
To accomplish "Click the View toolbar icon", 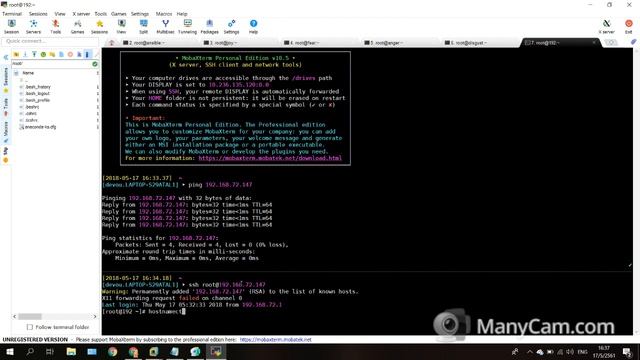I will 121,27.
